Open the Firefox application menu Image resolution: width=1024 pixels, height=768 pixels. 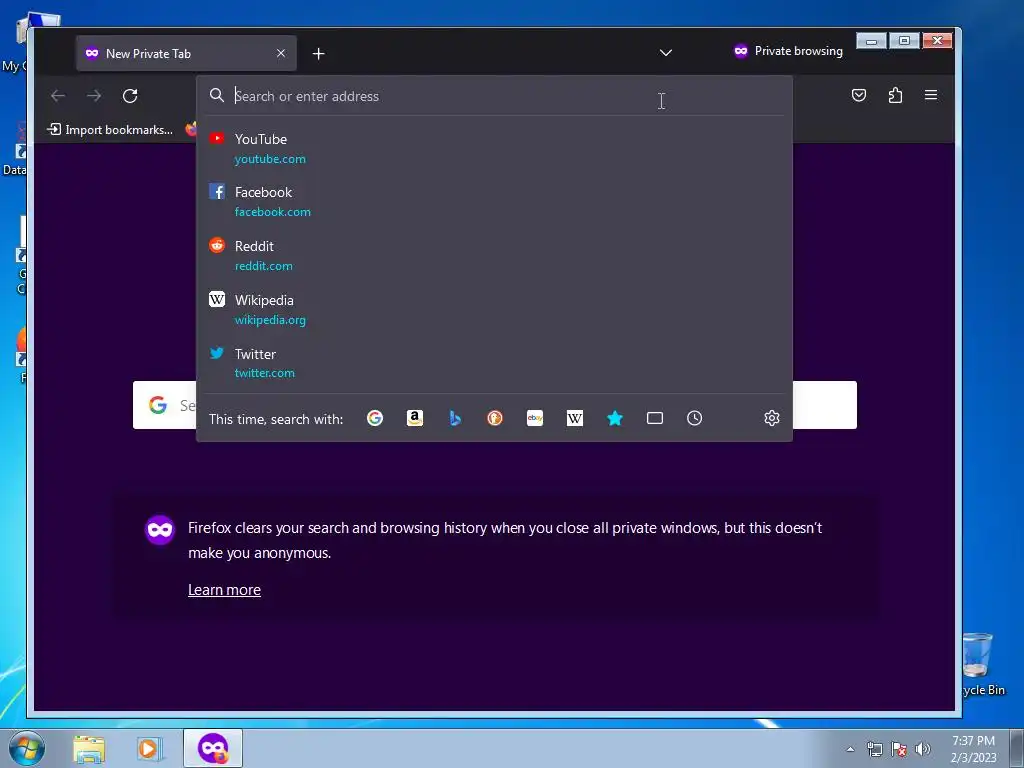coord(931,95)
